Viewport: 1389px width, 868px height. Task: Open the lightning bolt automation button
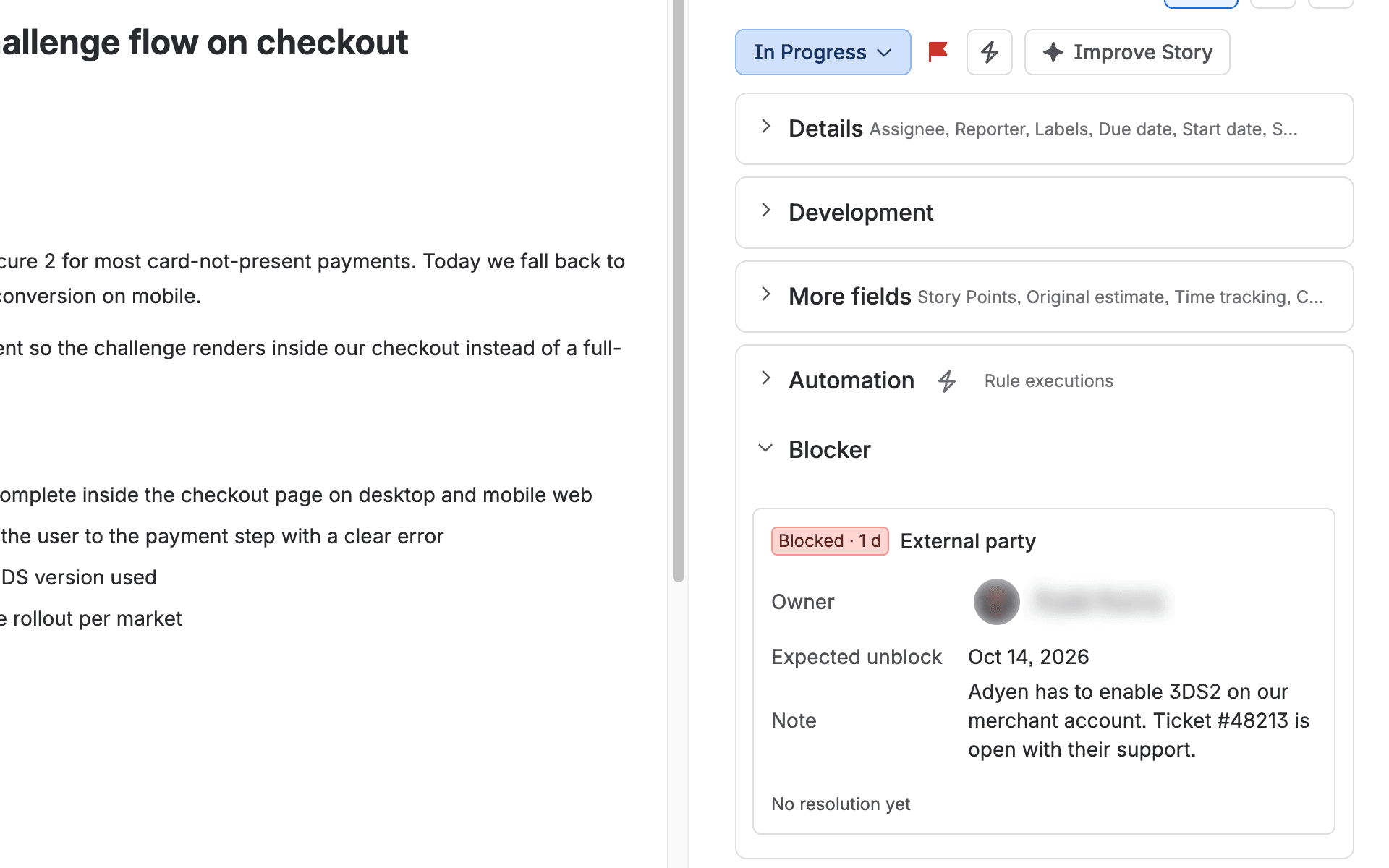tap(989, 52)
